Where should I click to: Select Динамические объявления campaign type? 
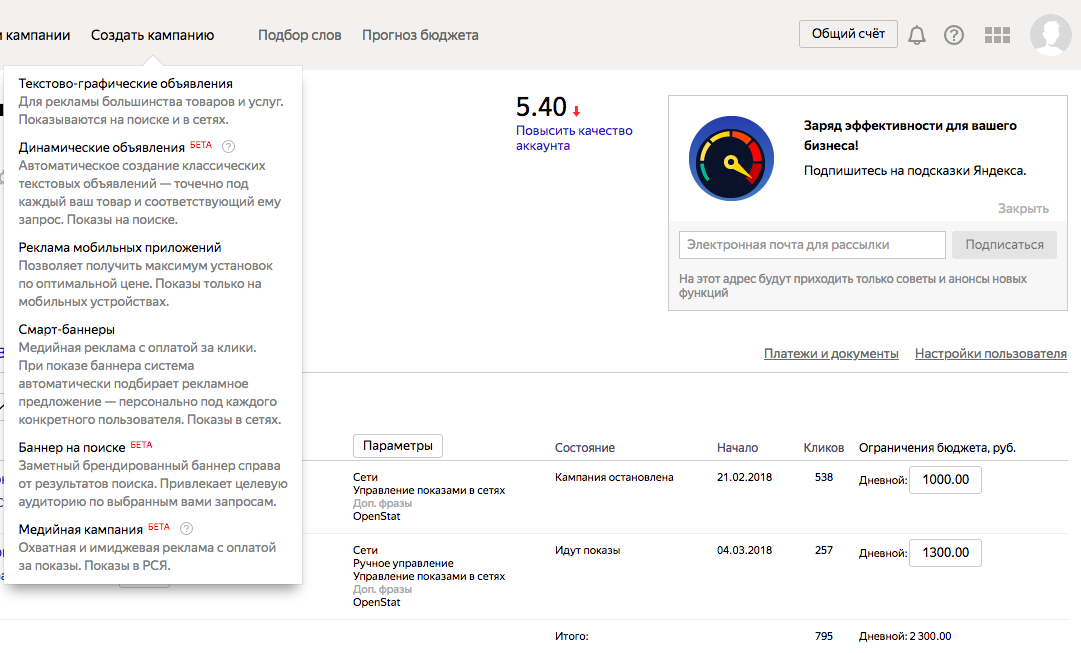coord(101,148)
